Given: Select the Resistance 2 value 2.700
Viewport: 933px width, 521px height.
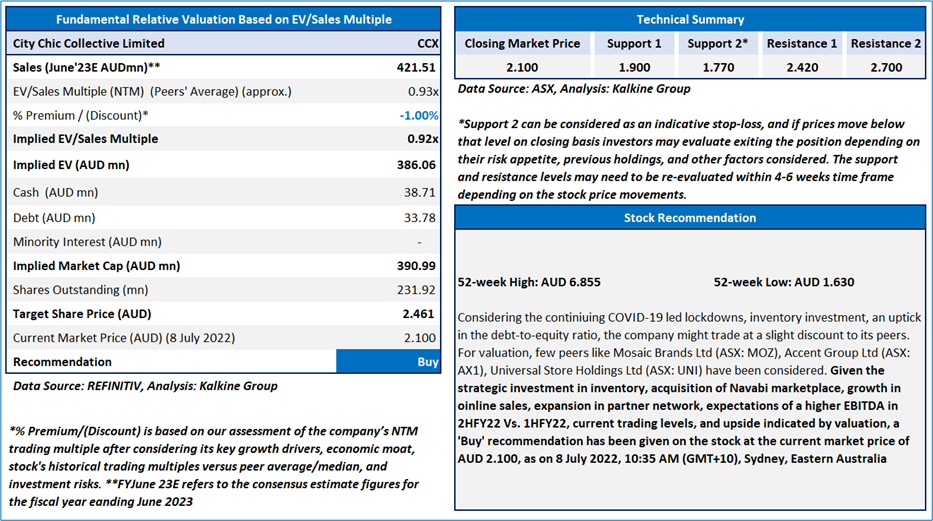Looking at the screenshot, I should (886, 67).
